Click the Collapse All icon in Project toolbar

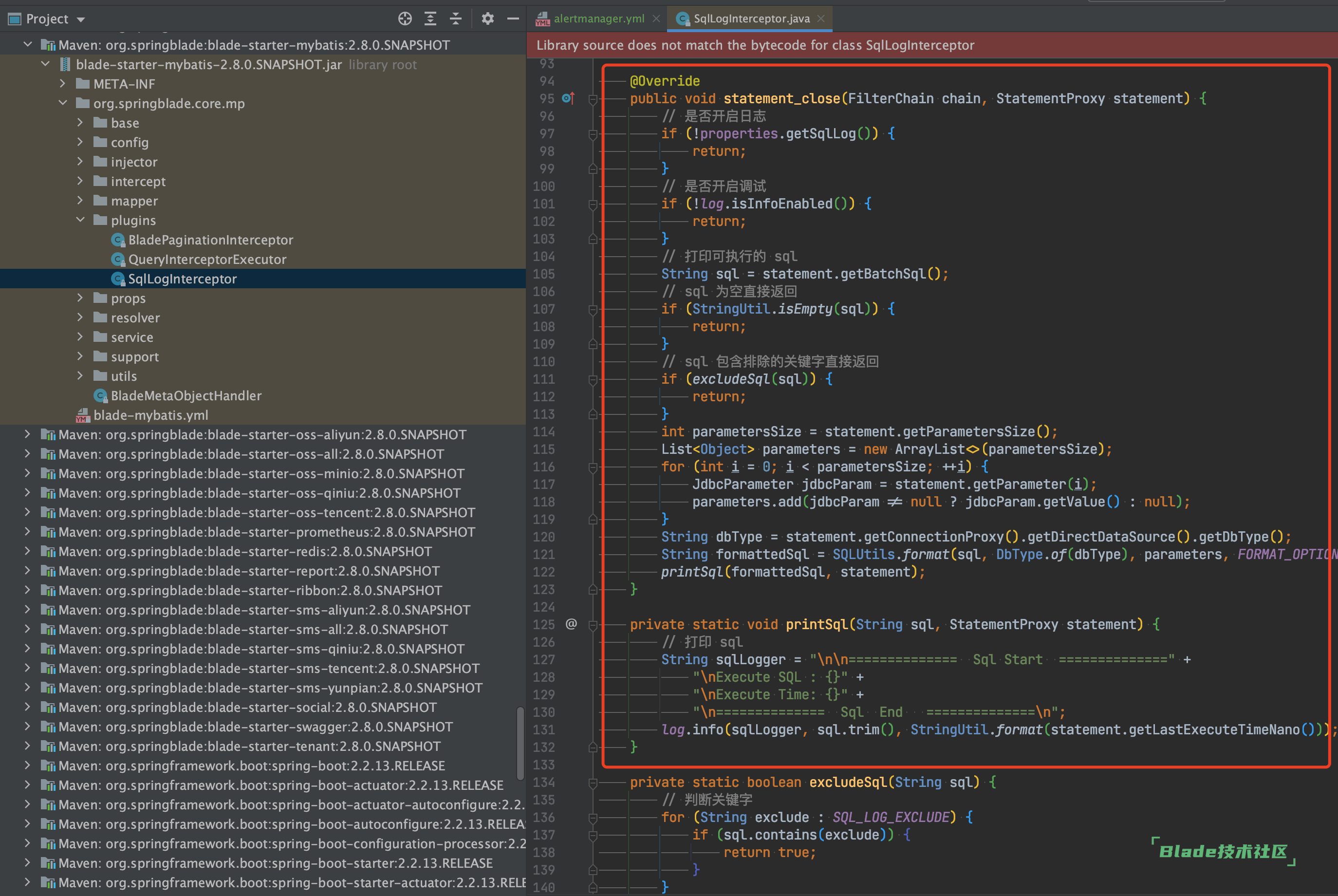(455, 19)
